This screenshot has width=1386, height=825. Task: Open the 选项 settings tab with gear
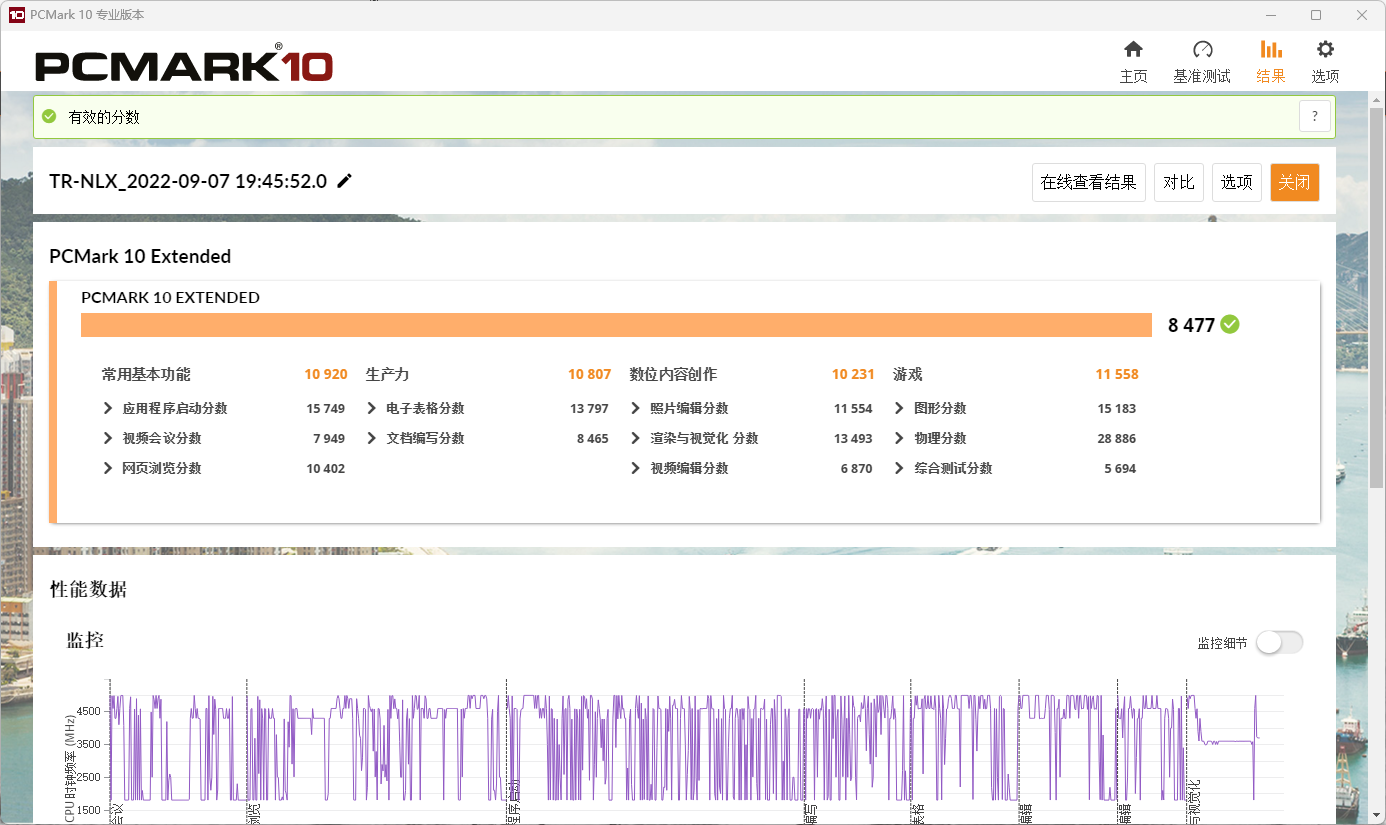tap(1325, 62)
